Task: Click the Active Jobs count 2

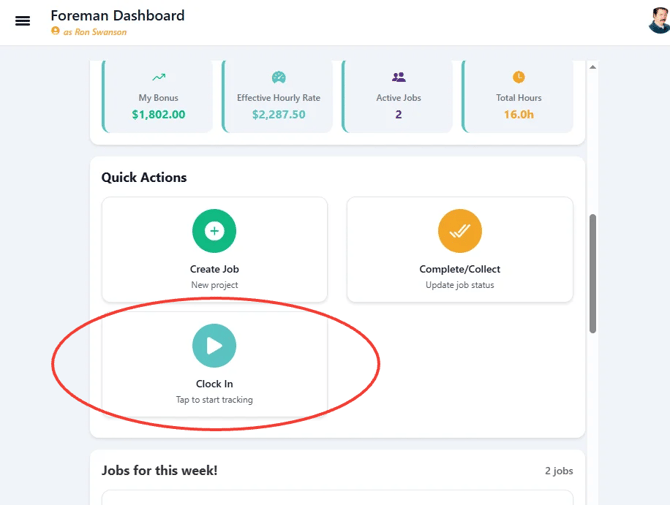Action: [399, 115]
